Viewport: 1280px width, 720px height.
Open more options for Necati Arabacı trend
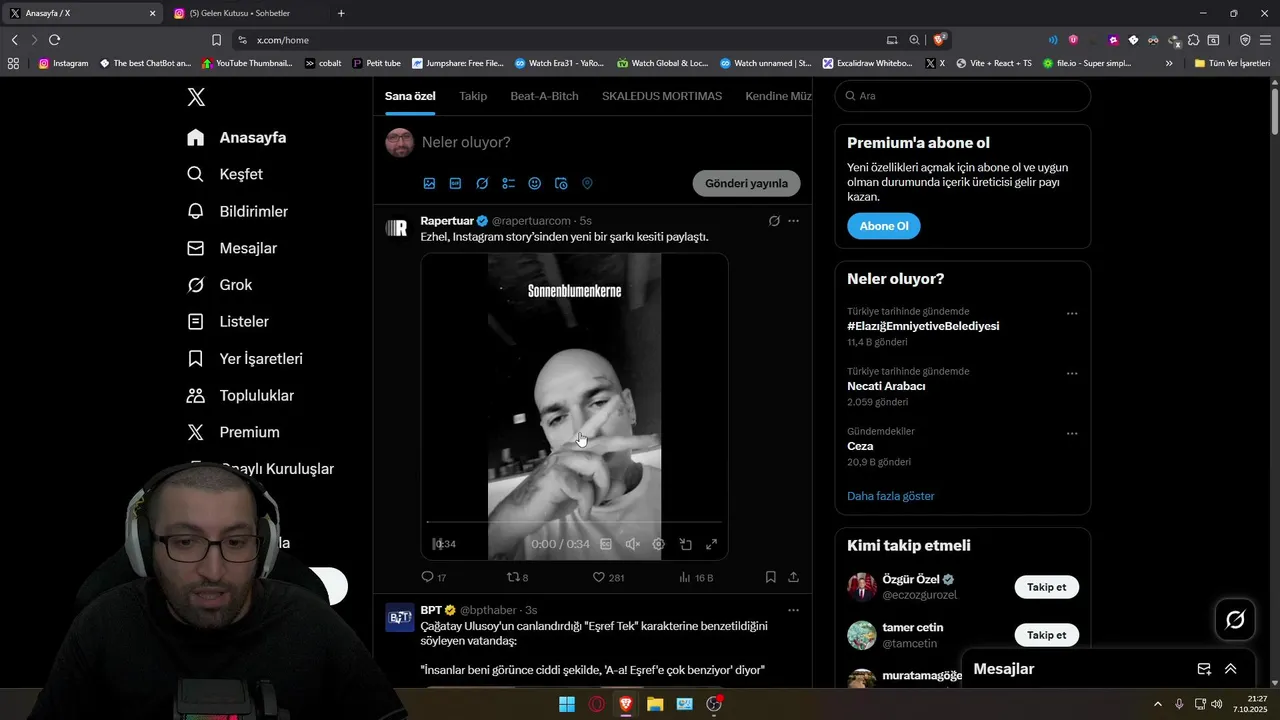pos(1072,373)
